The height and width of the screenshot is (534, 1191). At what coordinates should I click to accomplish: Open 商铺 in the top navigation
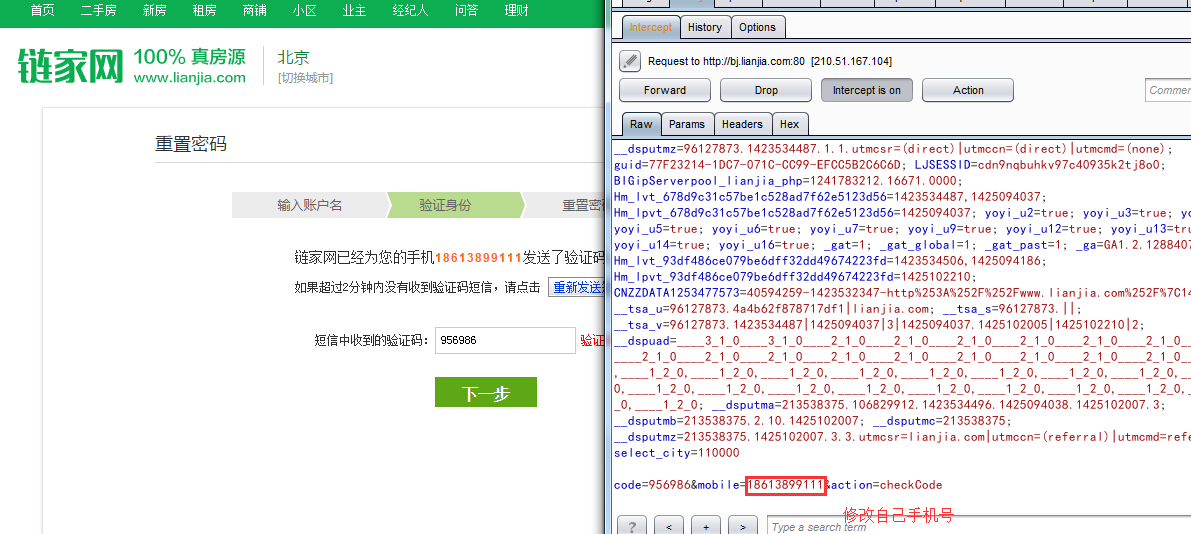click(254, 10)
